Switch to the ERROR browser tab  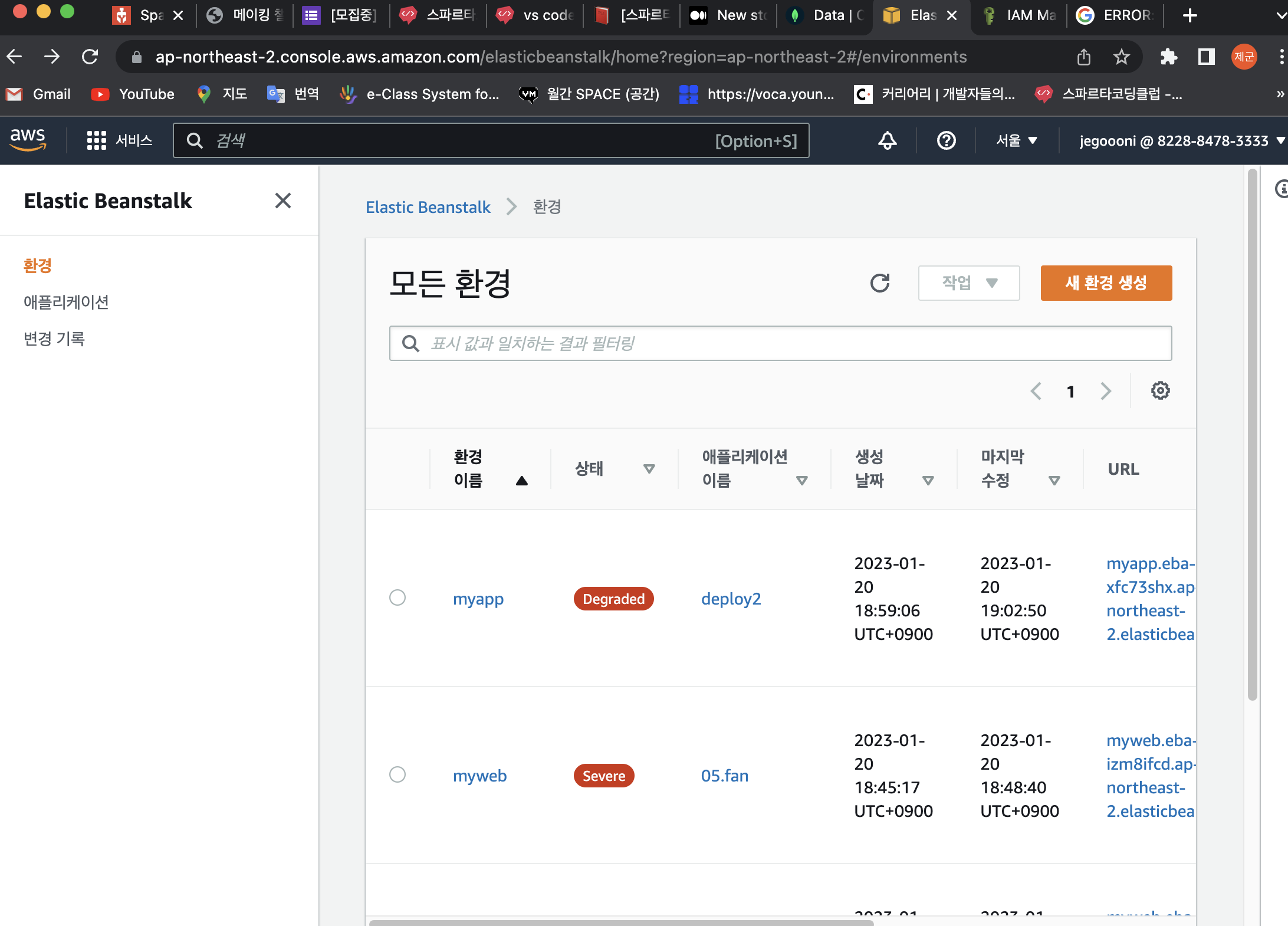pos(1115,15)
